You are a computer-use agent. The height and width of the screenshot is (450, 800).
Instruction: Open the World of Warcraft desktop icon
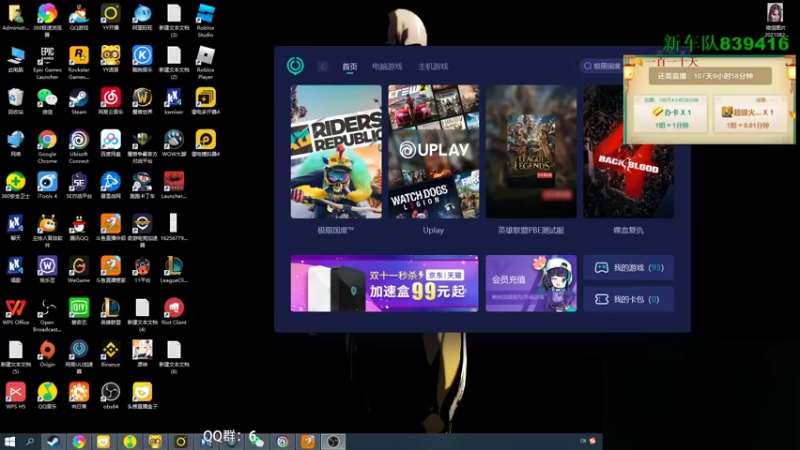click(x=142, y=101)
